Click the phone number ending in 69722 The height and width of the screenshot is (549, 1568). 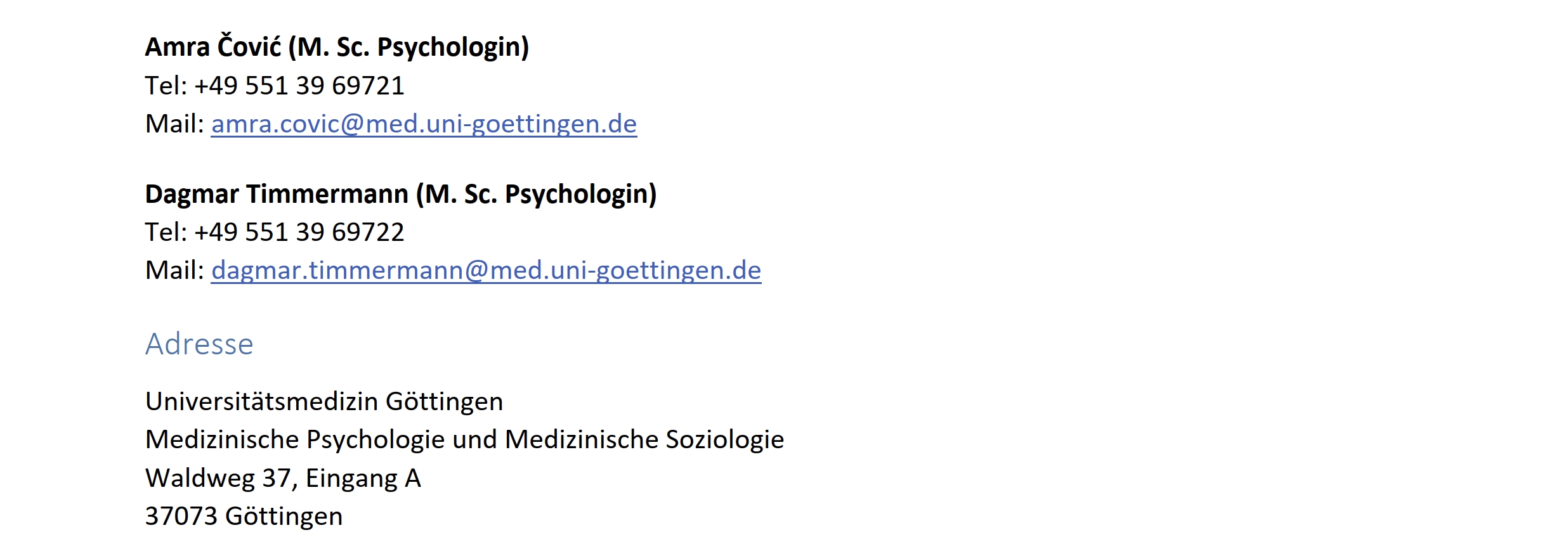[x=299, y=232]
